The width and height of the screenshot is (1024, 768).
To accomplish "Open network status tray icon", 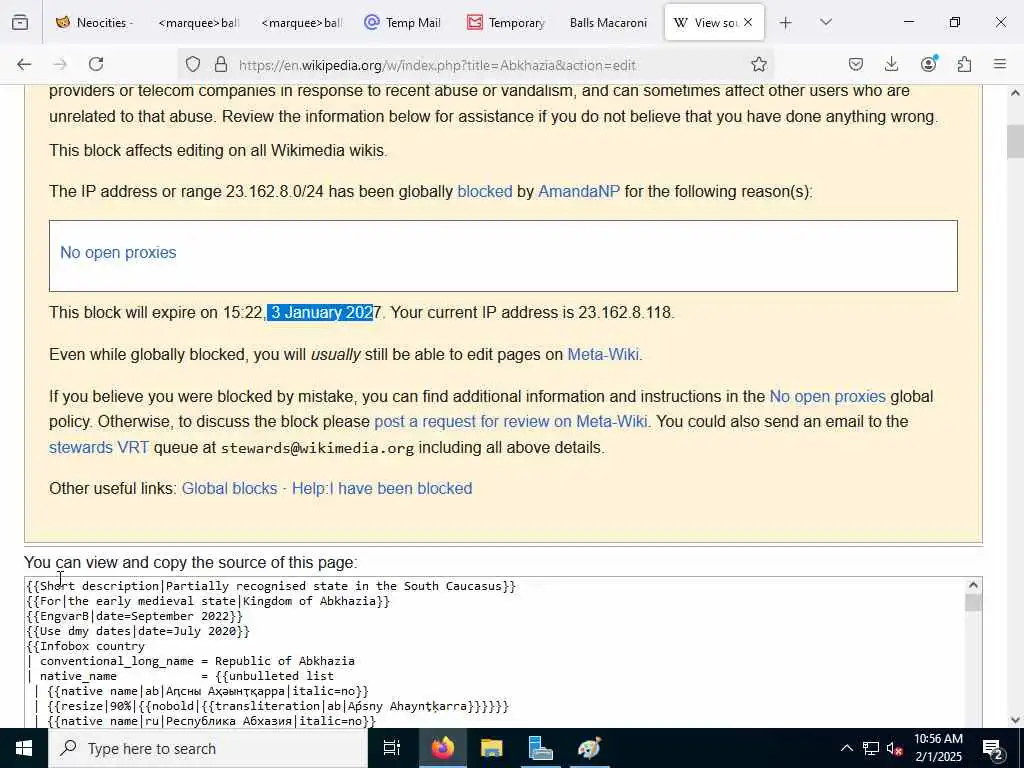I will pos(871,748).
